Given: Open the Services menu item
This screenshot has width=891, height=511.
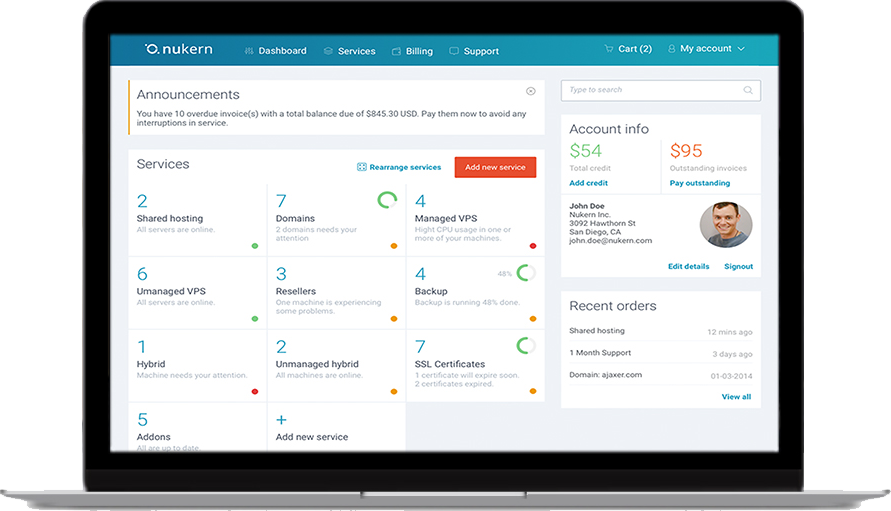Looking at the screenshot, I should click(x=349, y=51).
